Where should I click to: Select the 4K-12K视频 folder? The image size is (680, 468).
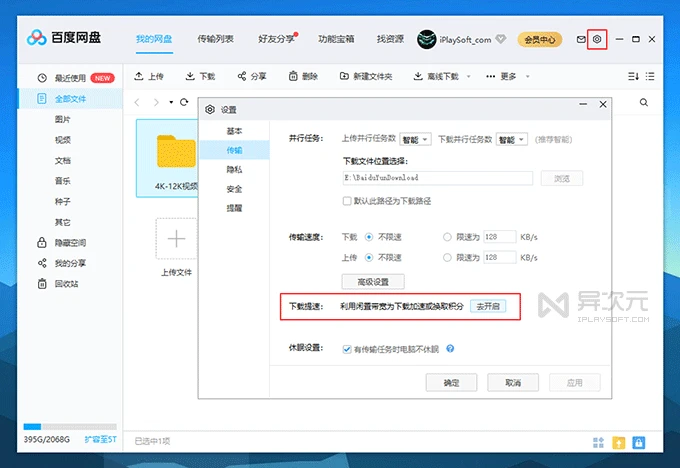point(168,158)
